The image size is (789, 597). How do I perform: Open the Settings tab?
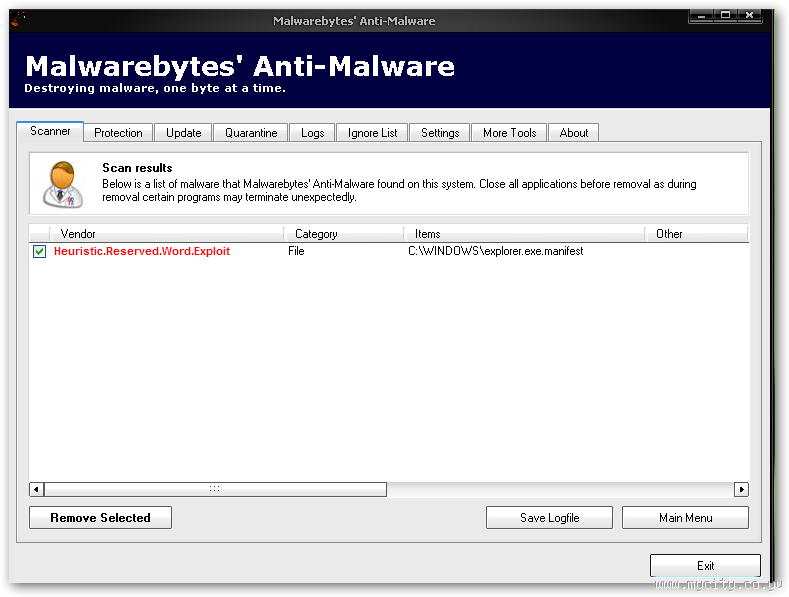[440, 133]
